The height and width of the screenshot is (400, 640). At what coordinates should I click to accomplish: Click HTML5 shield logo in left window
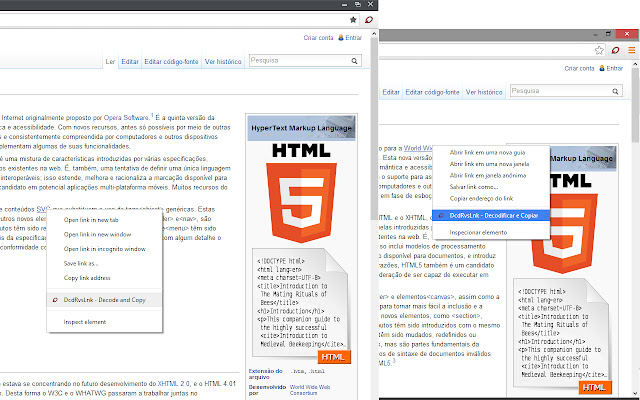(x=301, y=202)
